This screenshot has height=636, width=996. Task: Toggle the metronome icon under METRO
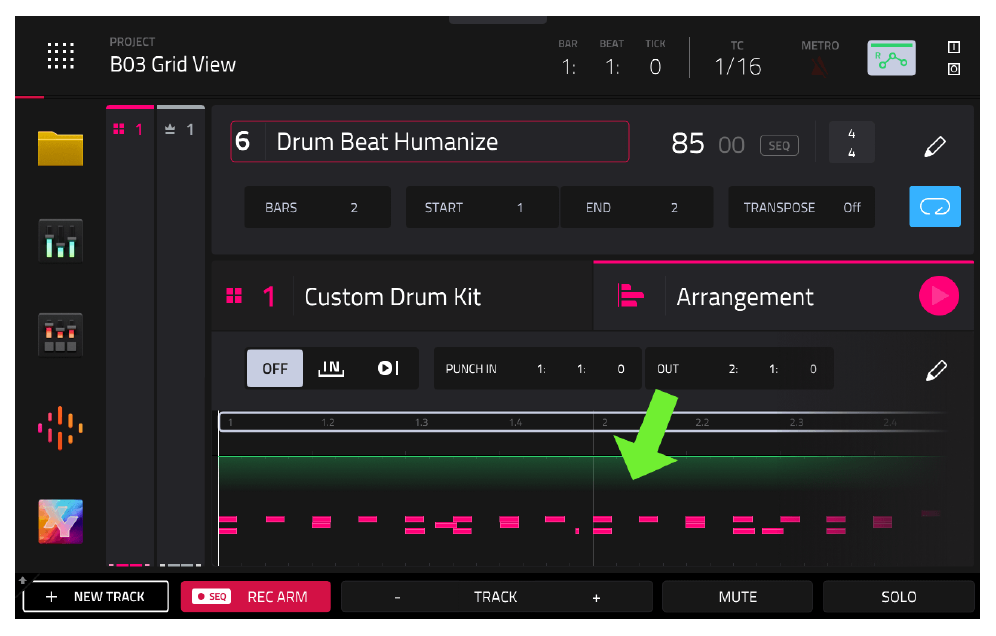tap(819, 67)
